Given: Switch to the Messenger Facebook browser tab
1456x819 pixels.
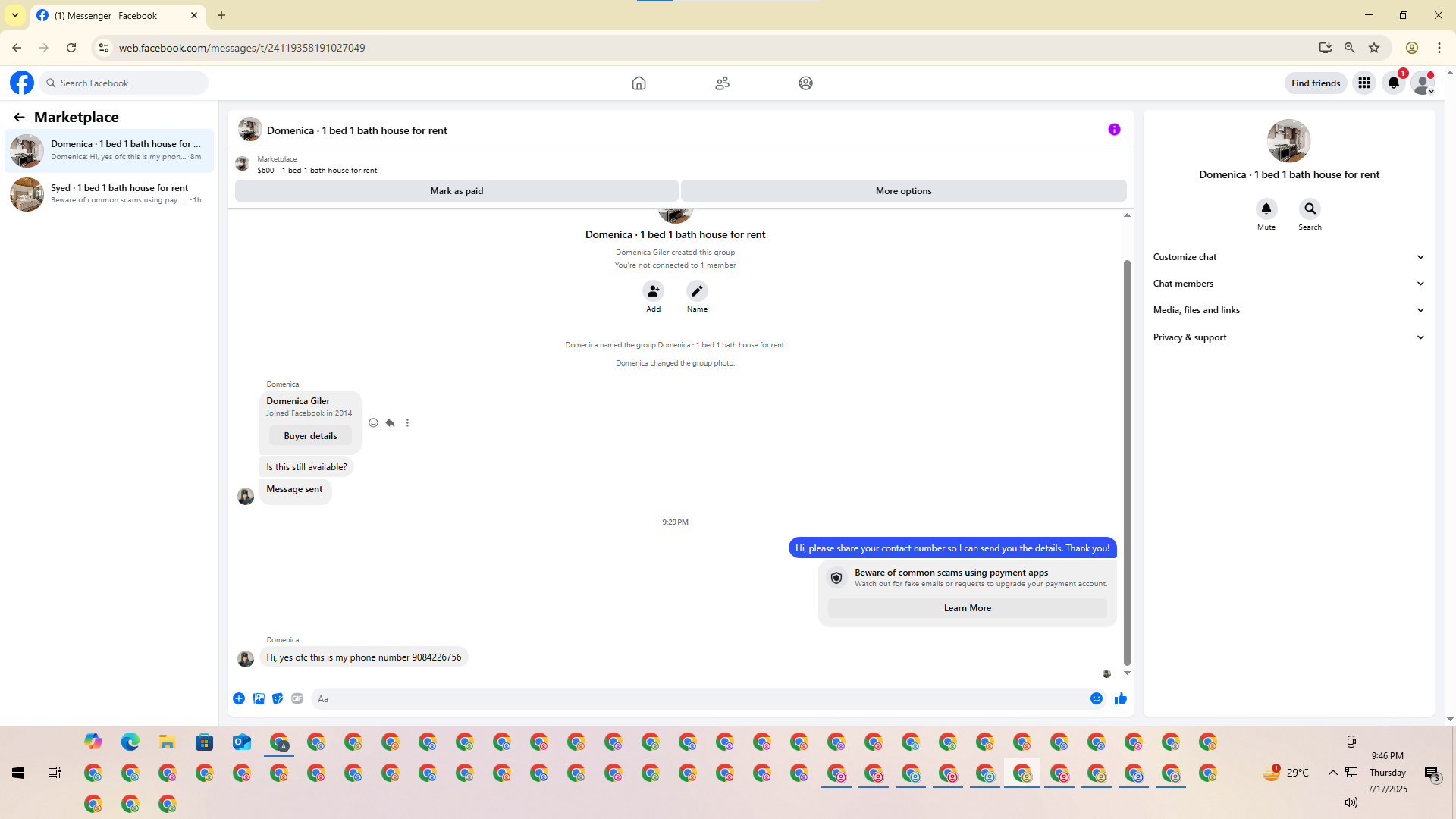Looking at the screenshot, I should 118,16.
